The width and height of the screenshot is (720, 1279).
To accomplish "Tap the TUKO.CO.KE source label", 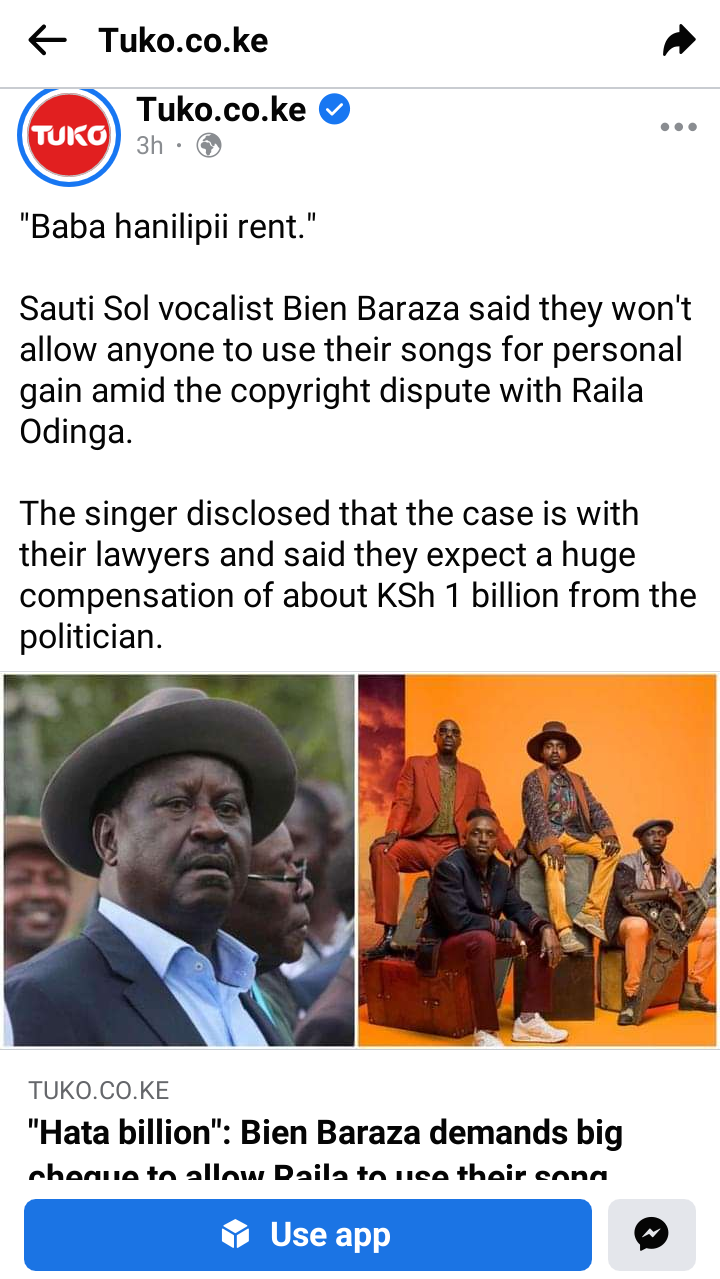I will point(99,1090).
